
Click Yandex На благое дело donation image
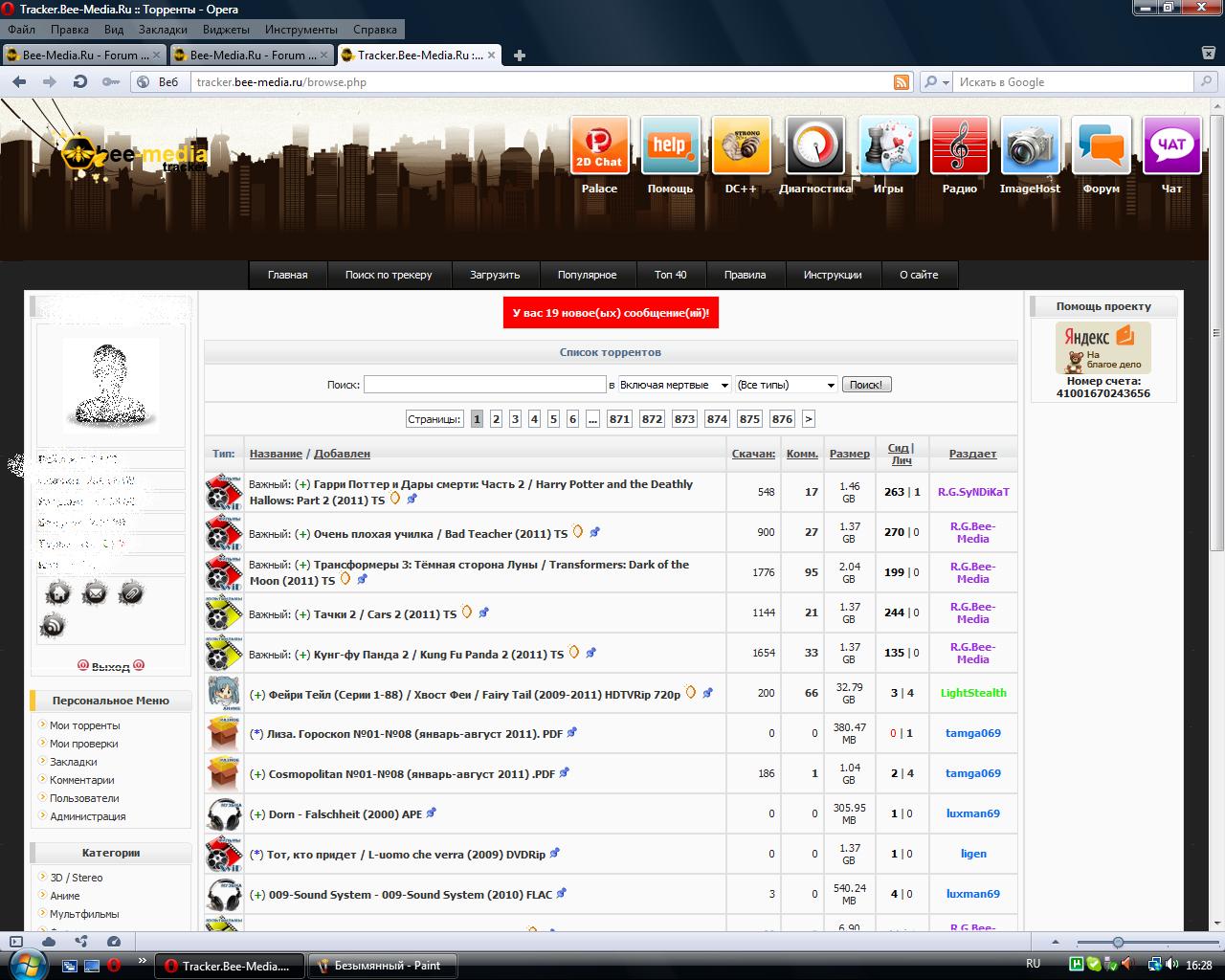click(1103, 347)
